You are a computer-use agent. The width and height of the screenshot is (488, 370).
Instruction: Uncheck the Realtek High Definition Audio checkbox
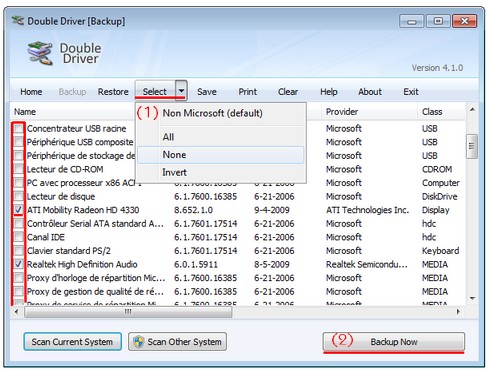pos(19,264)
